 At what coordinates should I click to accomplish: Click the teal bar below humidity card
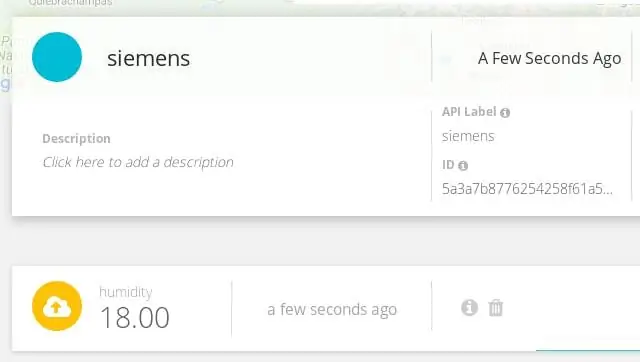(x=588, y=351)
